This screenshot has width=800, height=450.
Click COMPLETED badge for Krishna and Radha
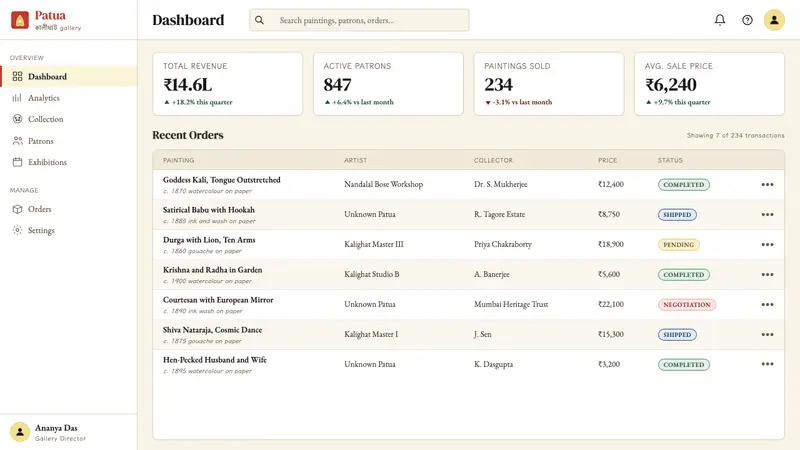pos(684,274)
